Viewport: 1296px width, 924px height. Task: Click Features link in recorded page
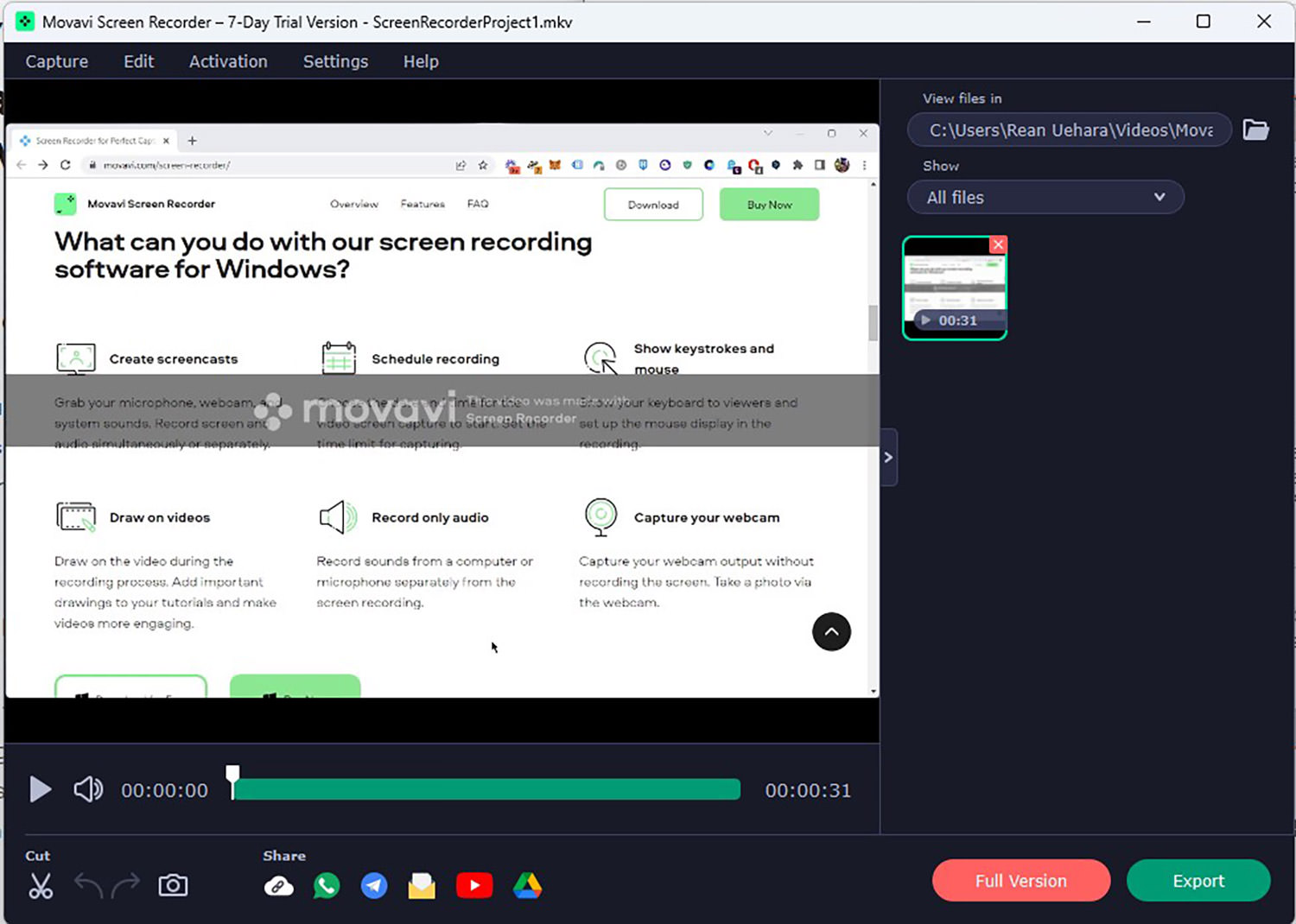[422, 205]
